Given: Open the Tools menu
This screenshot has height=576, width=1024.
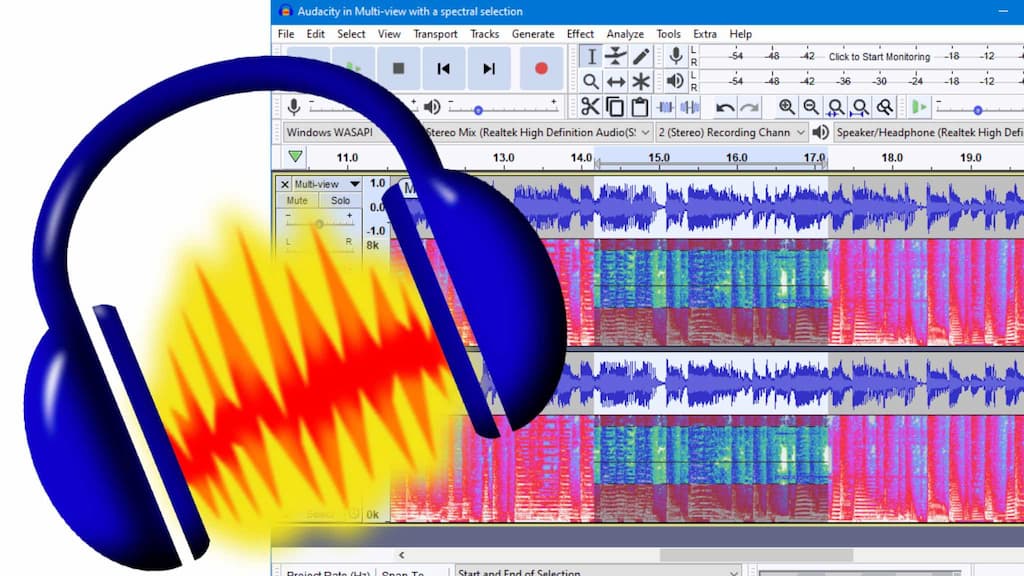Looking at the screenshot, I should pos(668,34).
